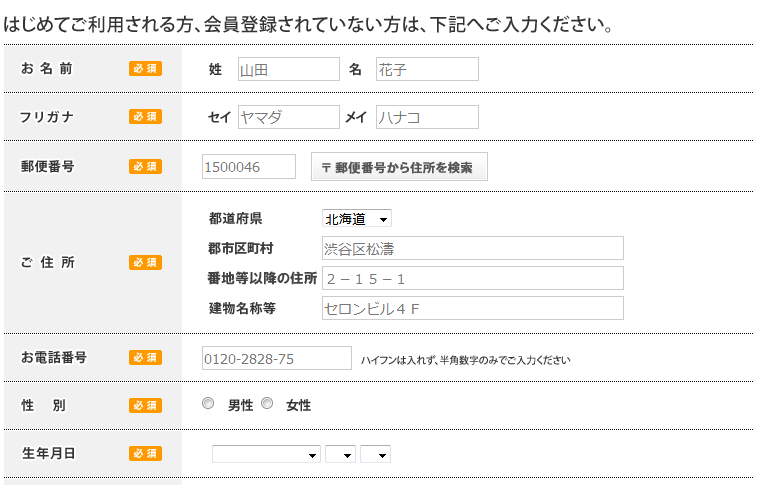This screenshot has height=485, width=773.
Task: Open the birth year dropdown
Action: 266,454
